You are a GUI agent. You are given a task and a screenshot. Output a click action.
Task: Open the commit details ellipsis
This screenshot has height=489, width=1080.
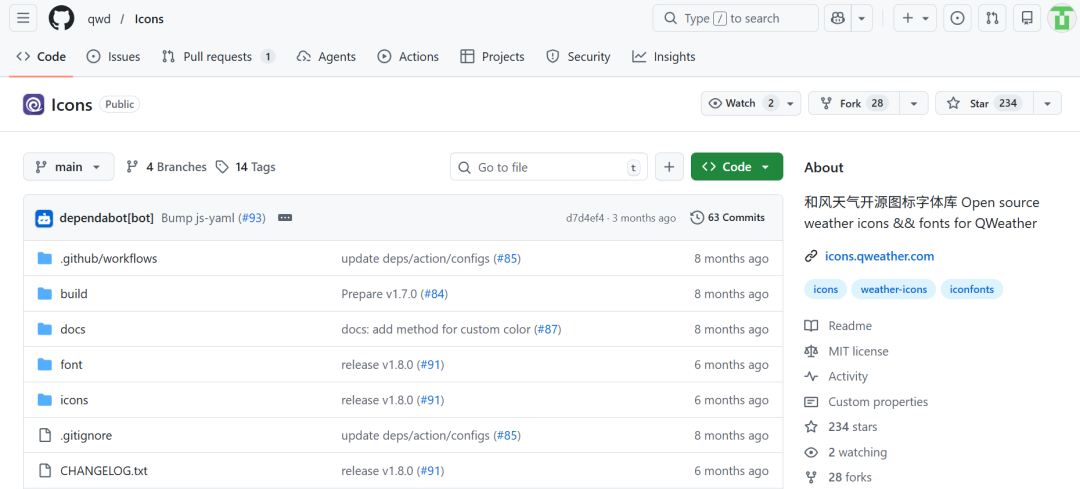click(285, 218)
